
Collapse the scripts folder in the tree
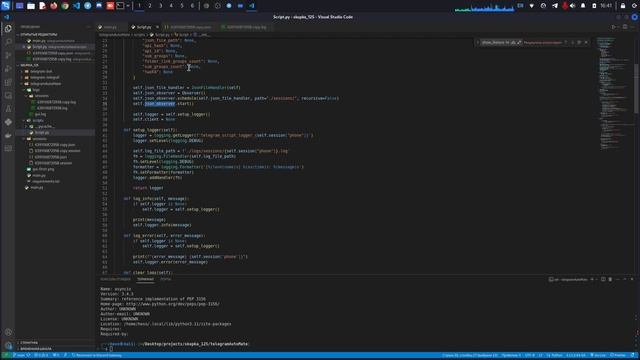click(x=38, y=120)
